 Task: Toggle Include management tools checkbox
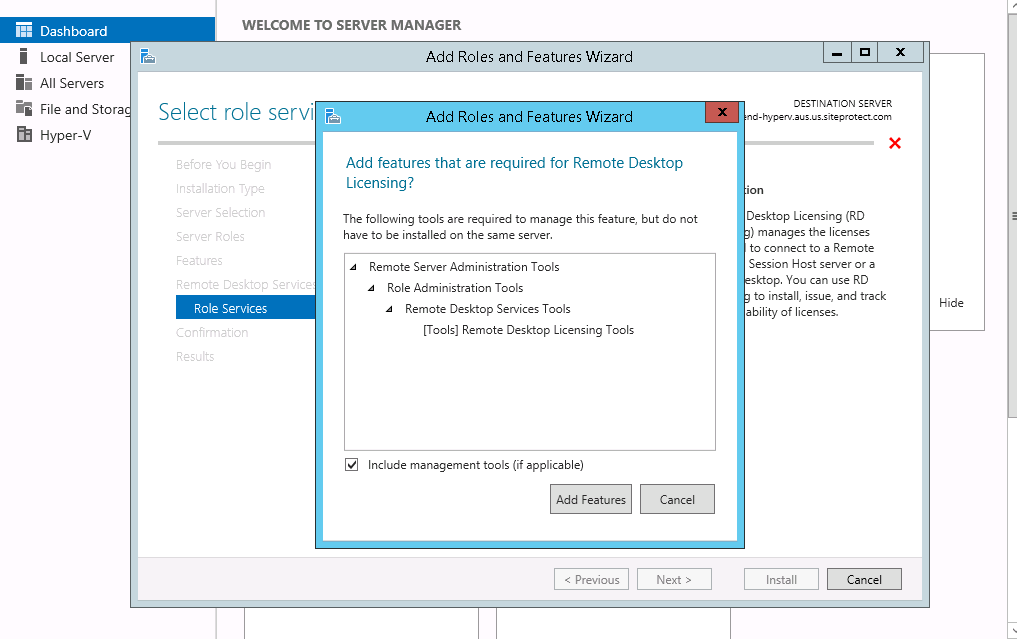point(352,464)
